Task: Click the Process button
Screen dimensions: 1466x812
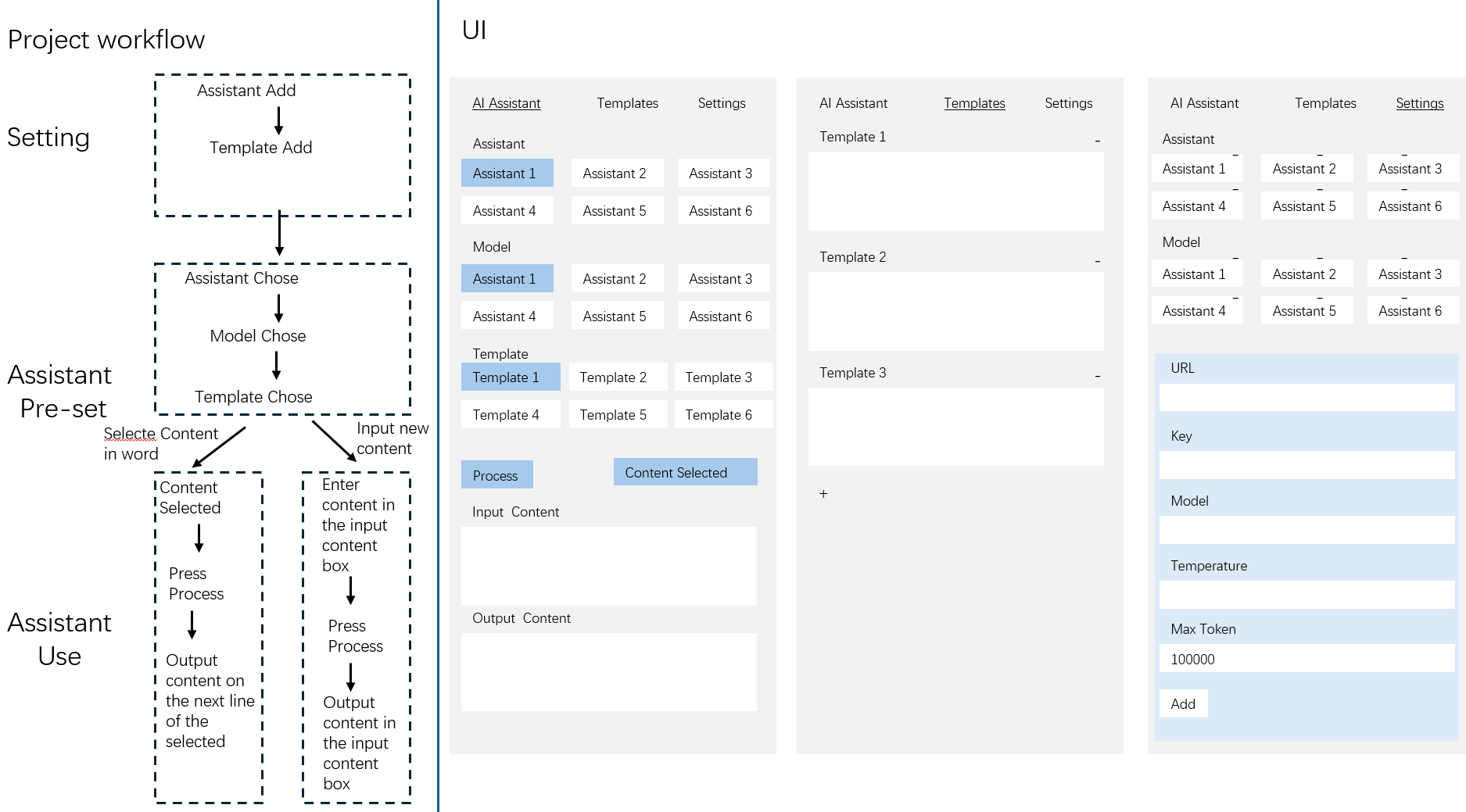Action: (497, 475)
